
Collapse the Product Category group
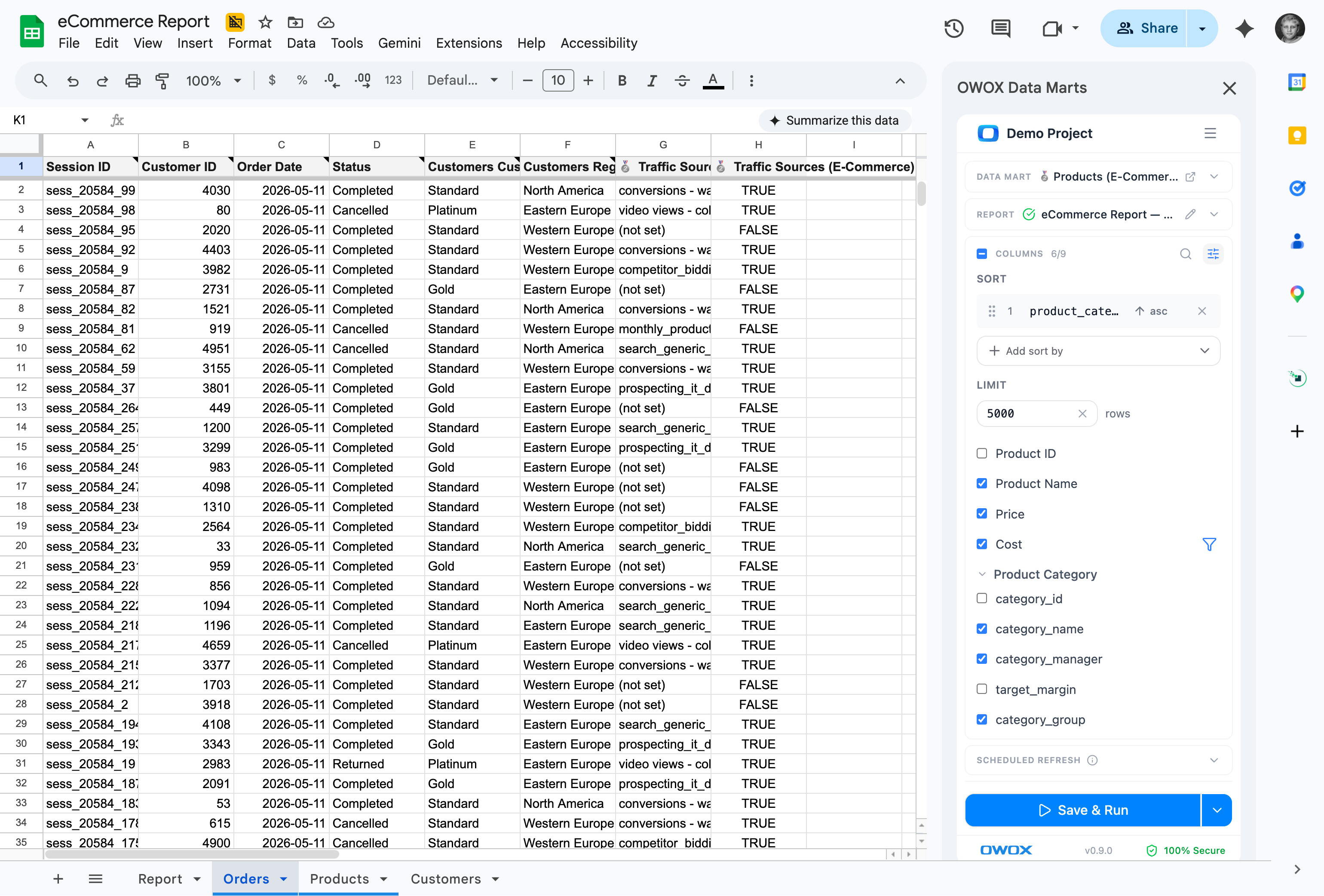pos(981,574)
